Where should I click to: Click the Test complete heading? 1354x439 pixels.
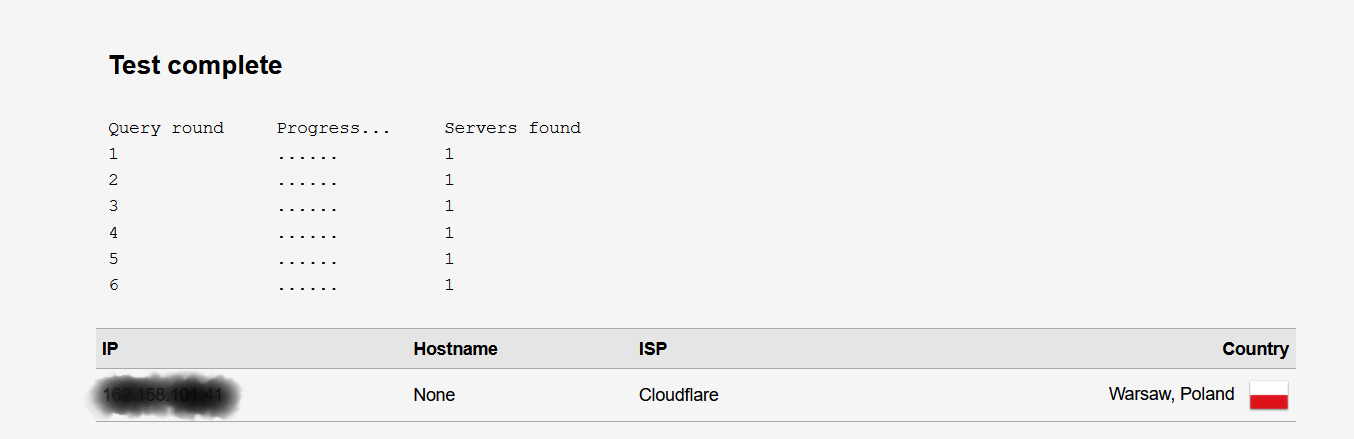[x=195, y=66]
